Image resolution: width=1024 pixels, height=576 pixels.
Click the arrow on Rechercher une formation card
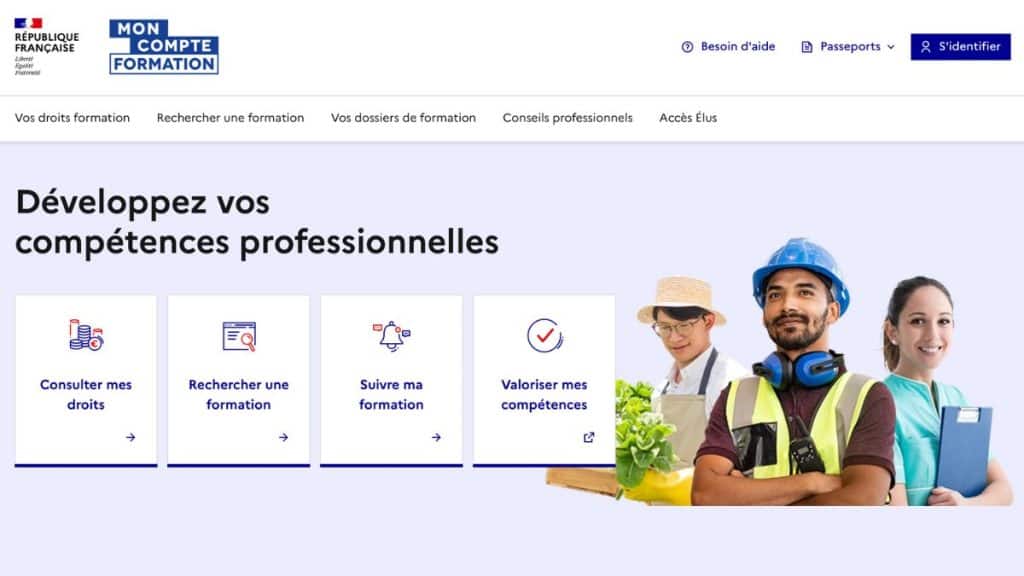pyautogui.click(x=283, y=438)
